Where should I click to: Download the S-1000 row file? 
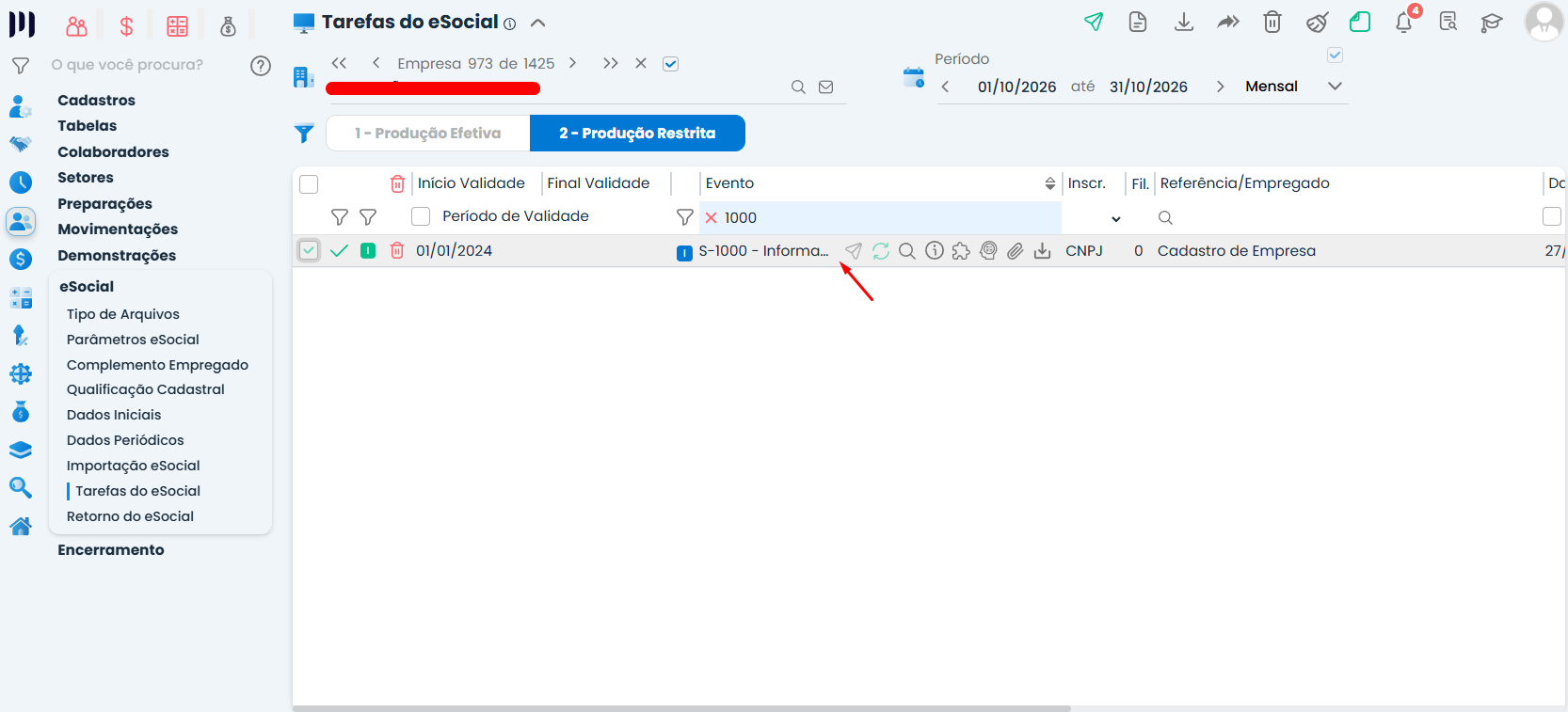pyautogui.click(x=1043, y=251)
